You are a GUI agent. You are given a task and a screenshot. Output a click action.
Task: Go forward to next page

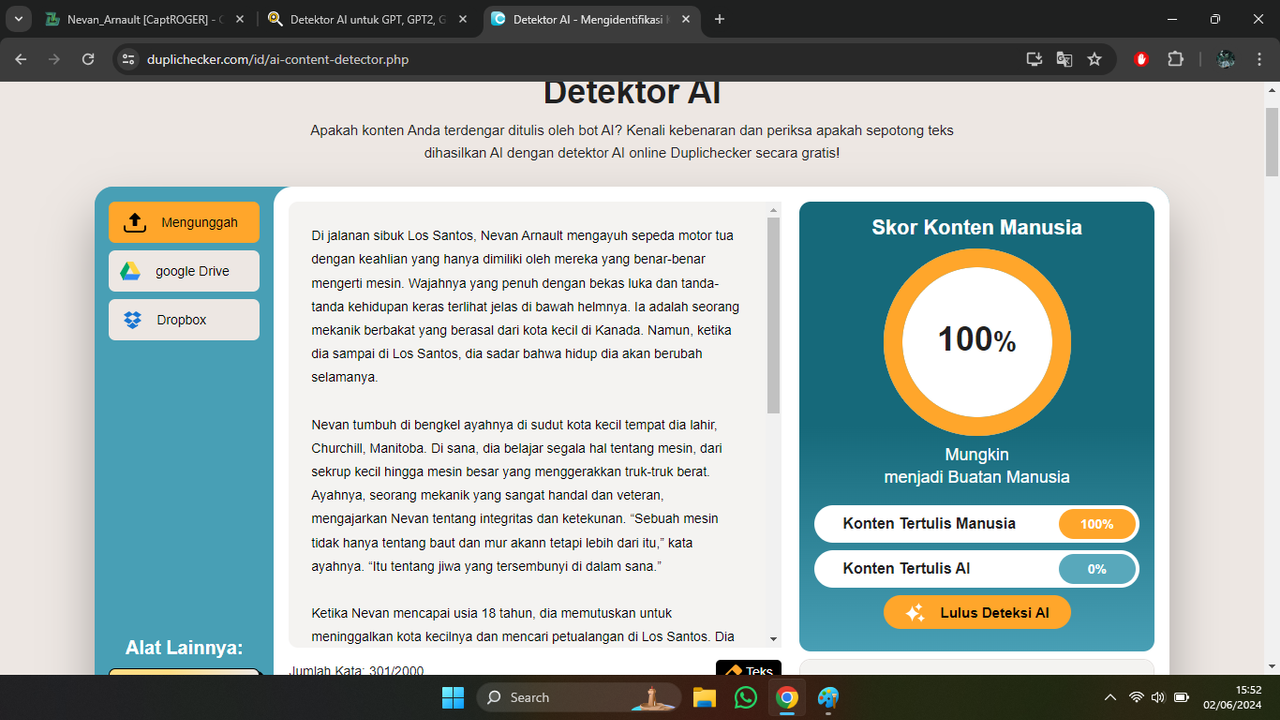(54, 59)
